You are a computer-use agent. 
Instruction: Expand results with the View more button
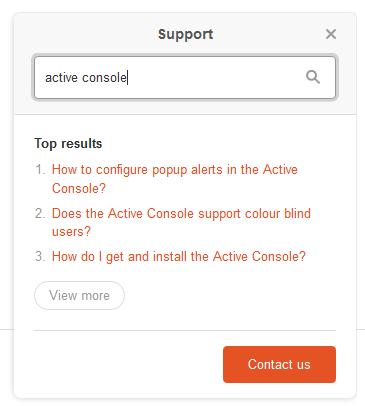click(79, 295)
